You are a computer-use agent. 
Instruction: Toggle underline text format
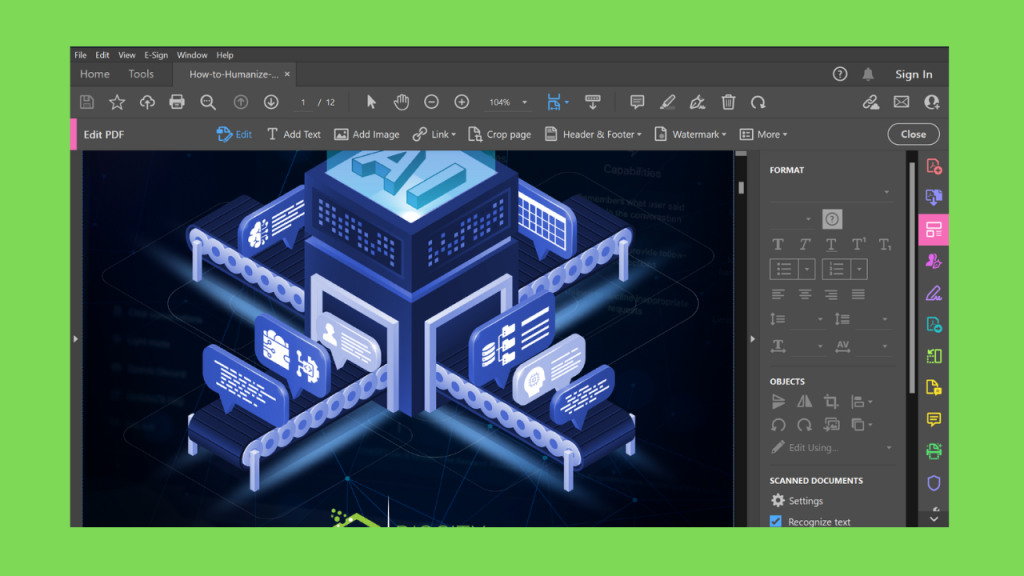coord(831,245)
